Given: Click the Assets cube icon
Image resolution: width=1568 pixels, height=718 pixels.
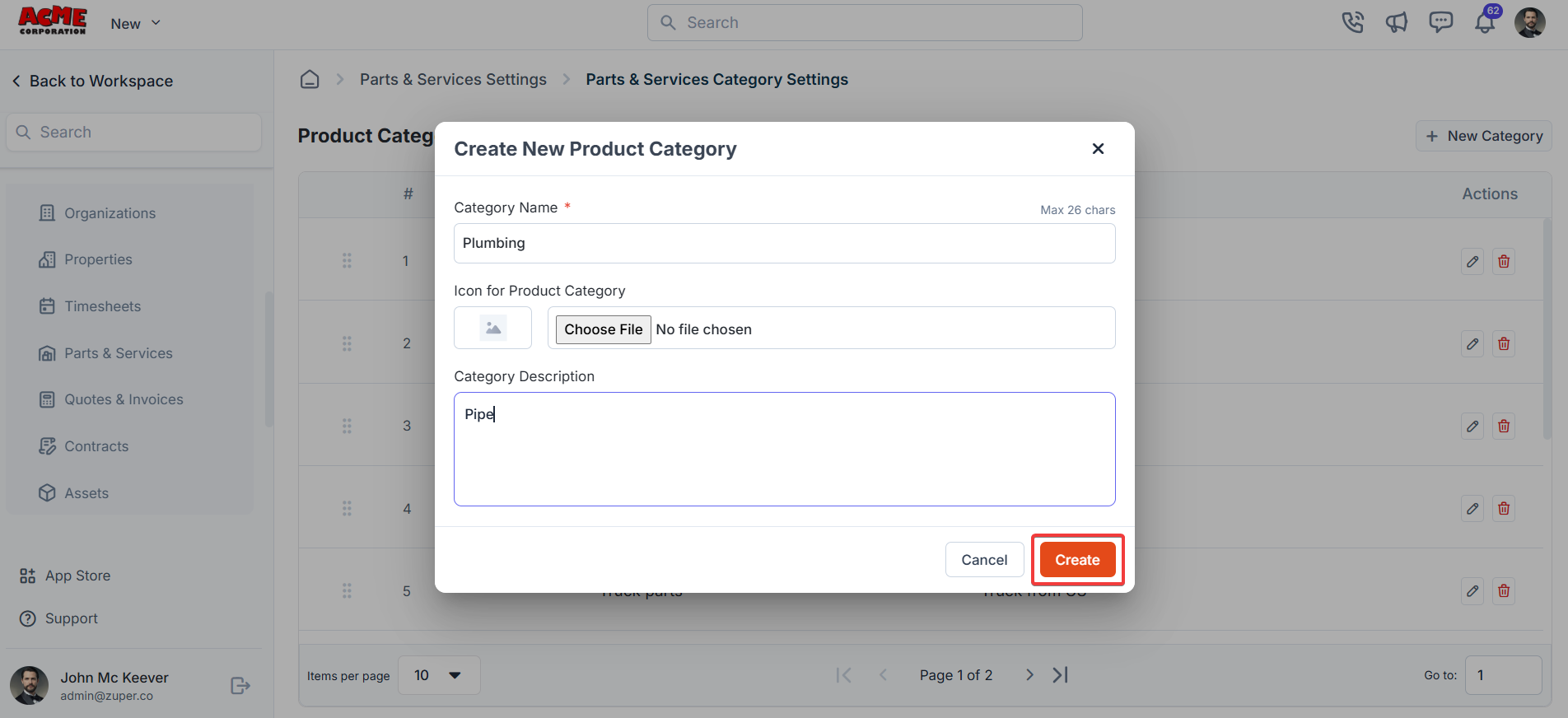Looking at the screenshot, I should (47, 493).
